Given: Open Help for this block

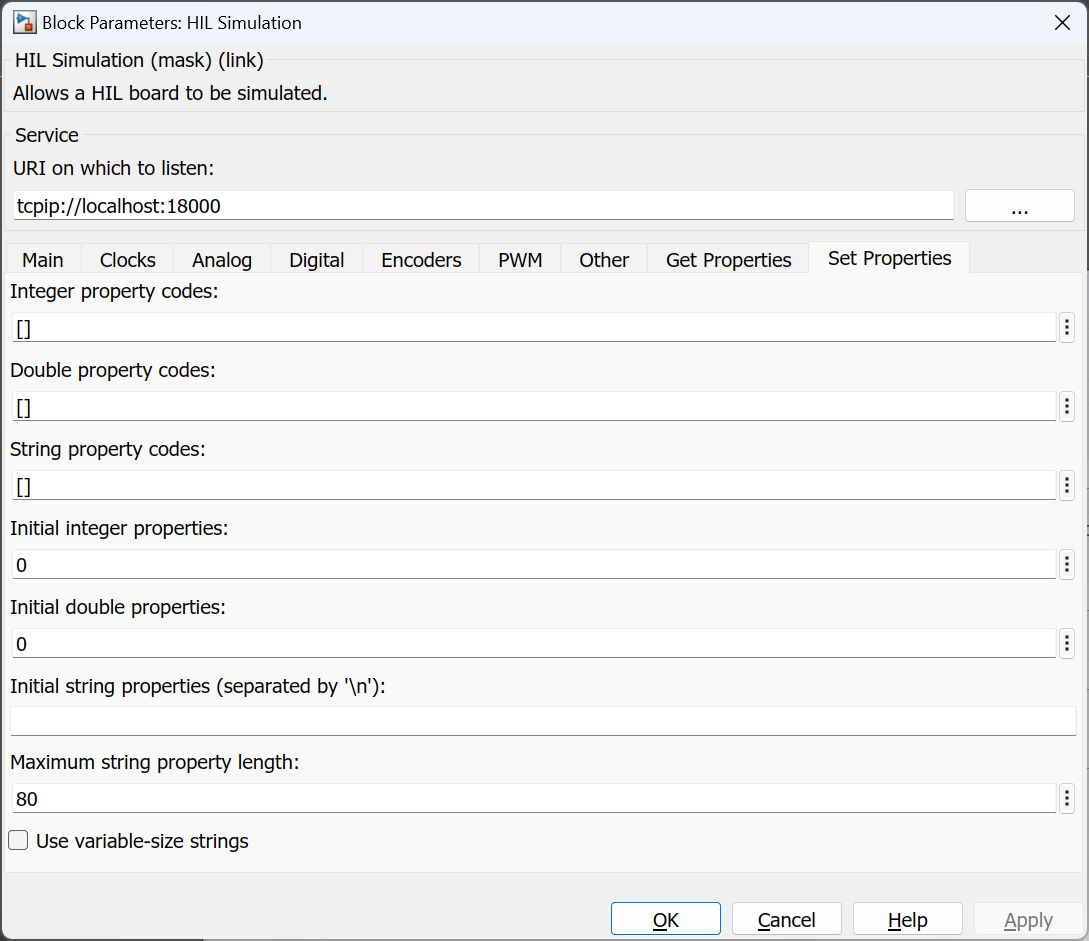Looking at the screenshot, I should pyautogui.click(x=907, y=920).
